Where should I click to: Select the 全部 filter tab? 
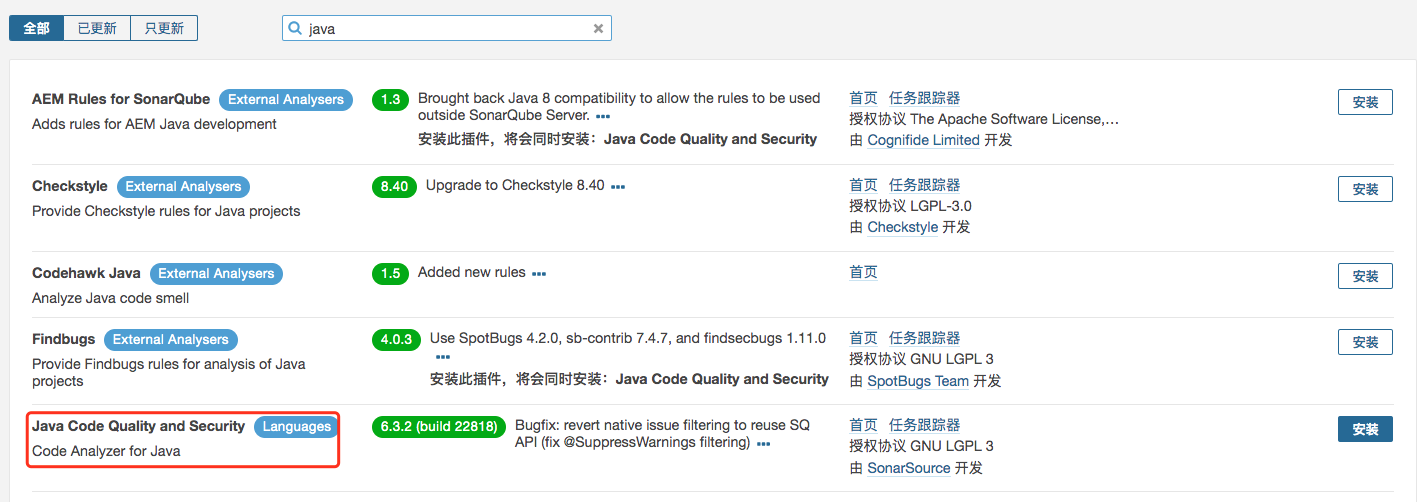(x=37, y=28)
